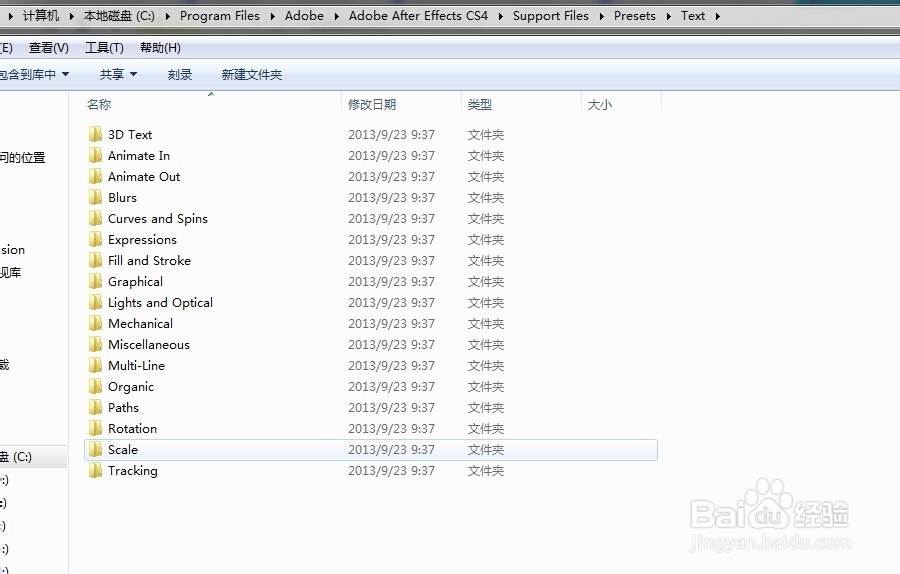Click the Blurs folder icon
Viewport: 900px width, 574px height.
point(95,197)
